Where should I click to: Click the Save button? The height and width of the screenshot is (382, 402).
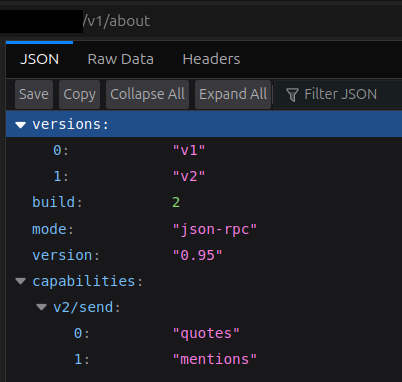(34, 94)
